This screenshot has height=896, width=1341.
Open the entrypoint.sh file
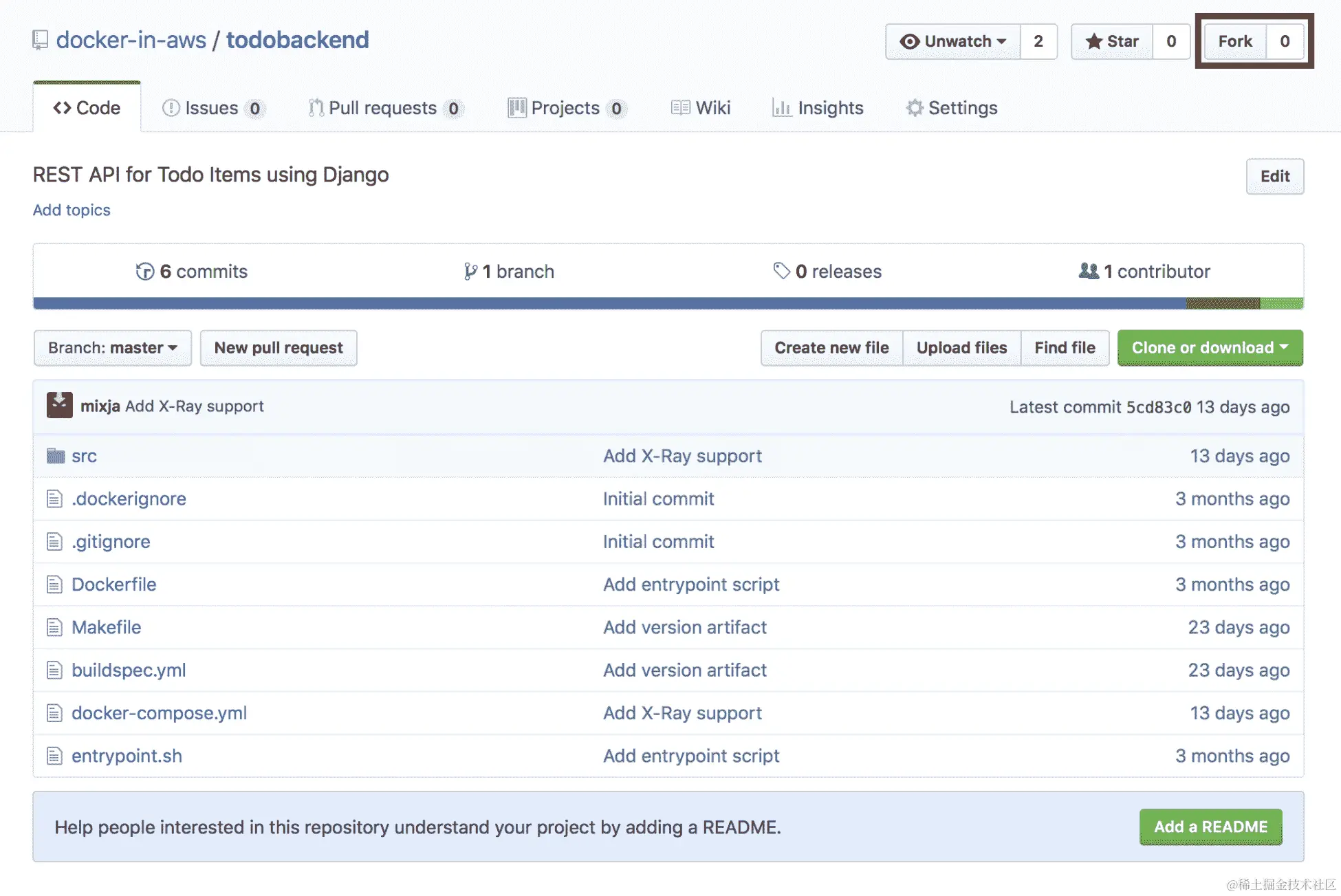tap(127, 756)
